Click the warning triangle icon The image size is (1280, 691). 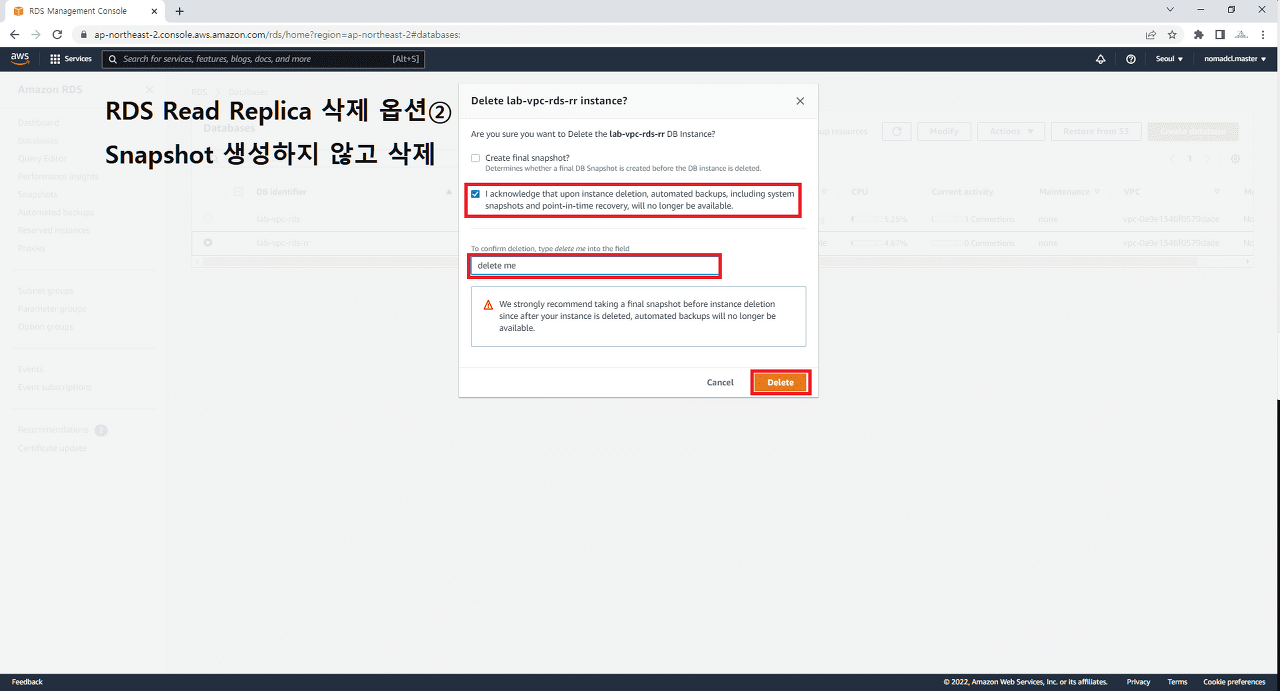(488, 304)
